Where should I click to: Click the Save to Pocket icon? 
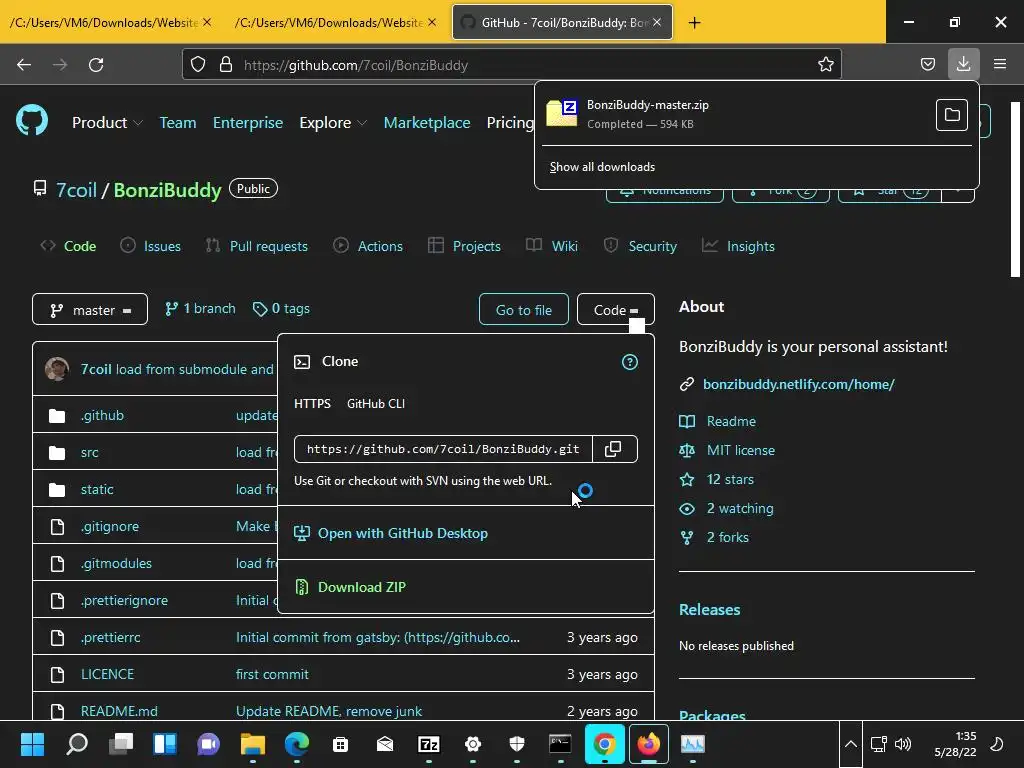[x=927, y=64]
